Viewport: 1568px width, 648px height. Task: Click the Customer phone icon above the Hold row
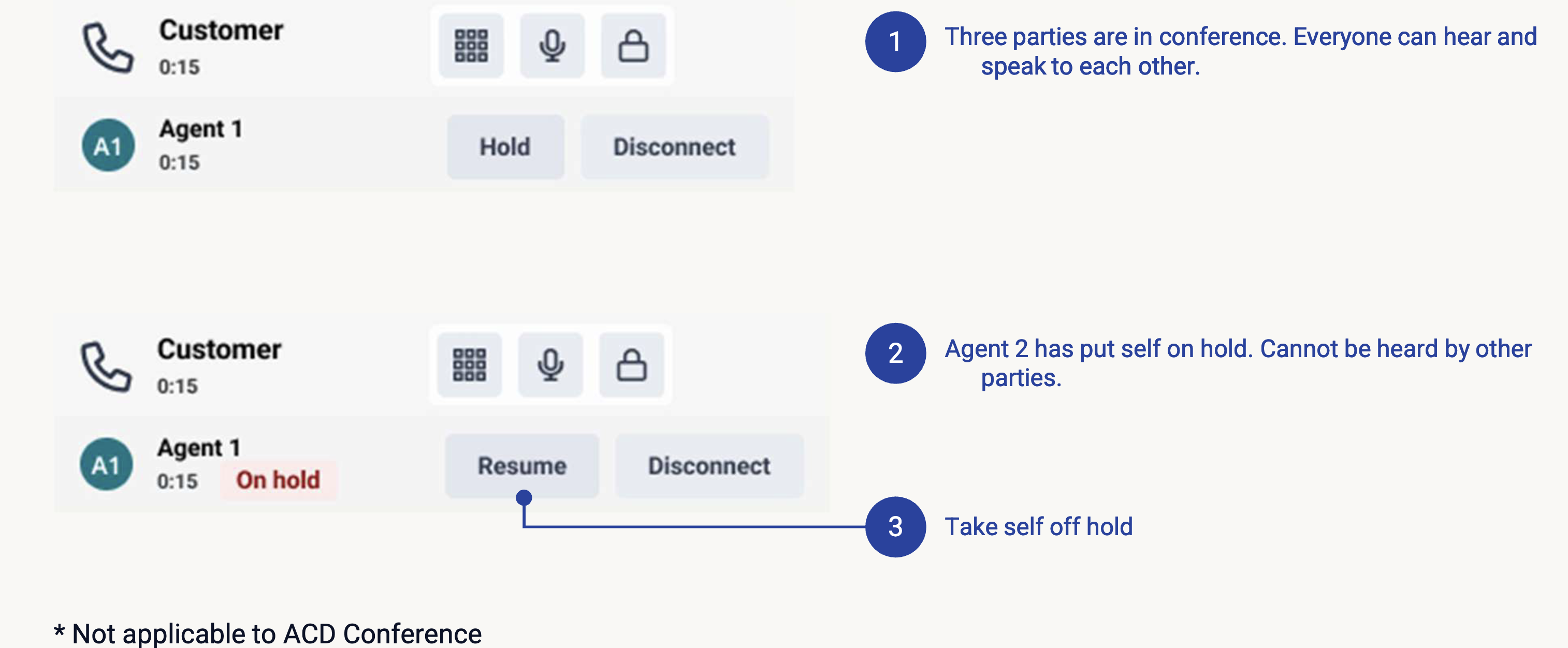(108, 48)
